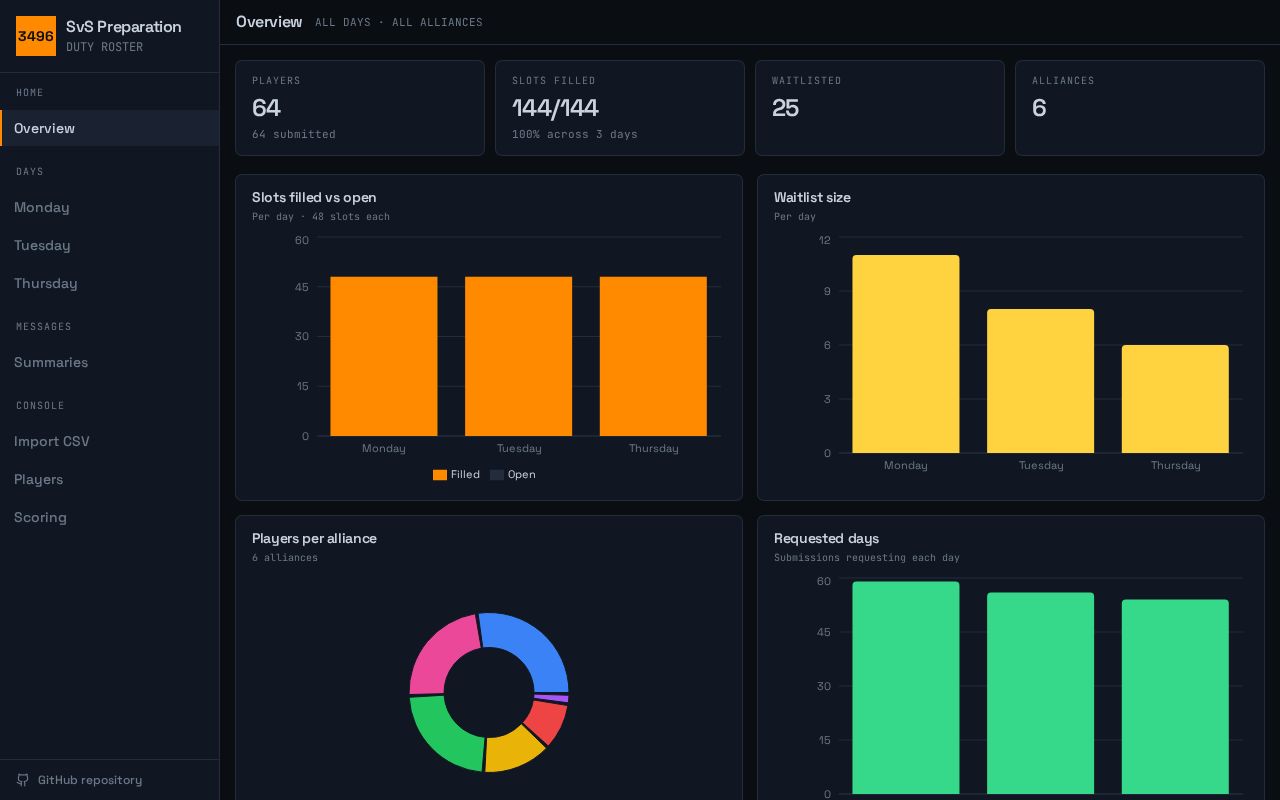
Task: Click the '64 submitted' subtext
Action: pos(294,134)
